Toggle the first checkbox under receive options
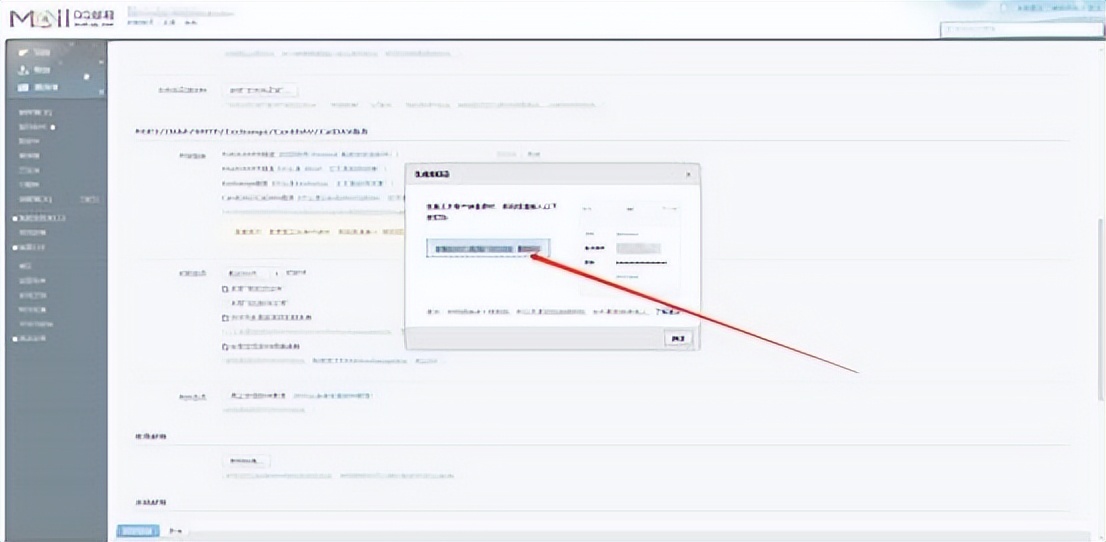Viewport: 1106px width, 542px height. (x=225, y=288)
